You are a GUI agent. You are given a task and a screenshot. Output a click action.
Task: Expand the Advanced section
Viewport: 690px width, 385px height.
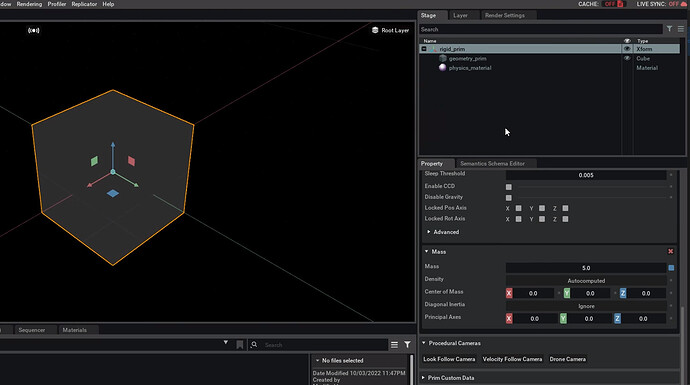429,232
